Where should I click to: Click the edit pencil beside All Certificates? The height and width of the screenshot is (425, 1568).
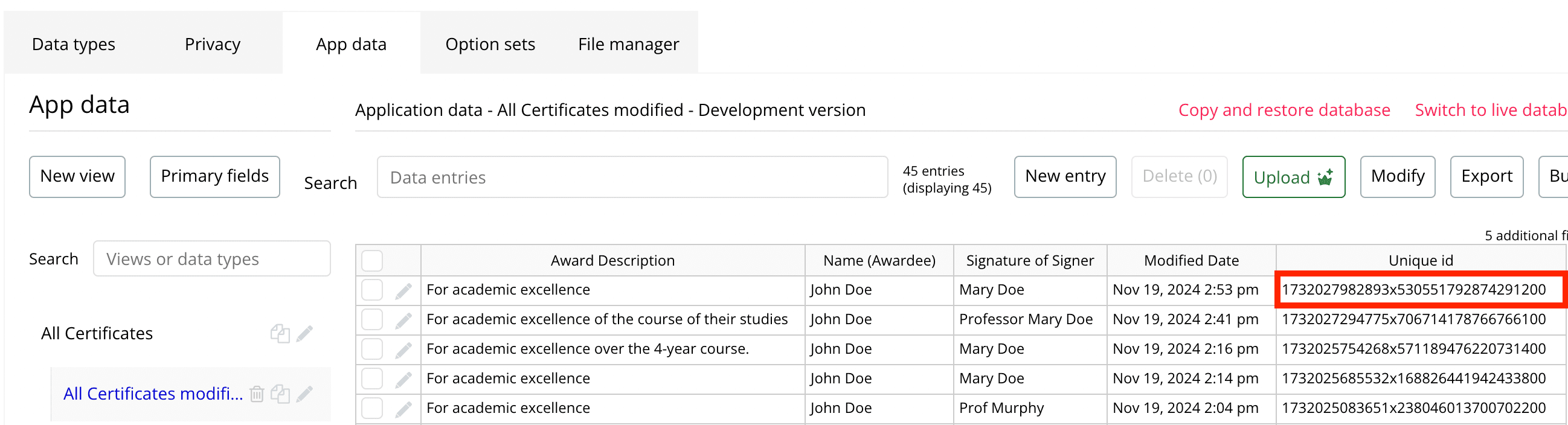click(305, 333)
